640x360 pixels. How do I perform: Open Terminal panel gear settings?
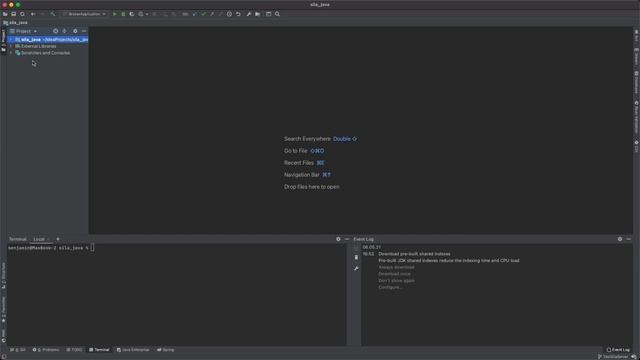338,239
